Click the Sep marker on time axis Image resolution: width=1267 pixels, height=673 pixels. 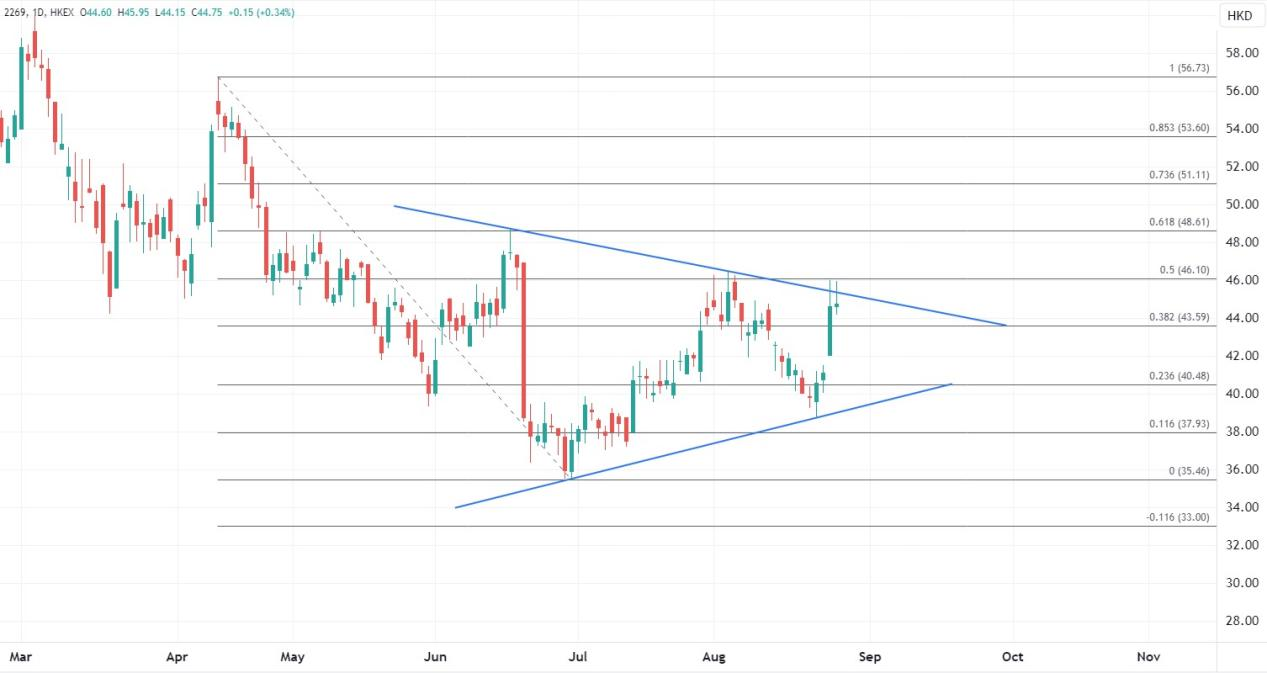click(x=868, y=657)
